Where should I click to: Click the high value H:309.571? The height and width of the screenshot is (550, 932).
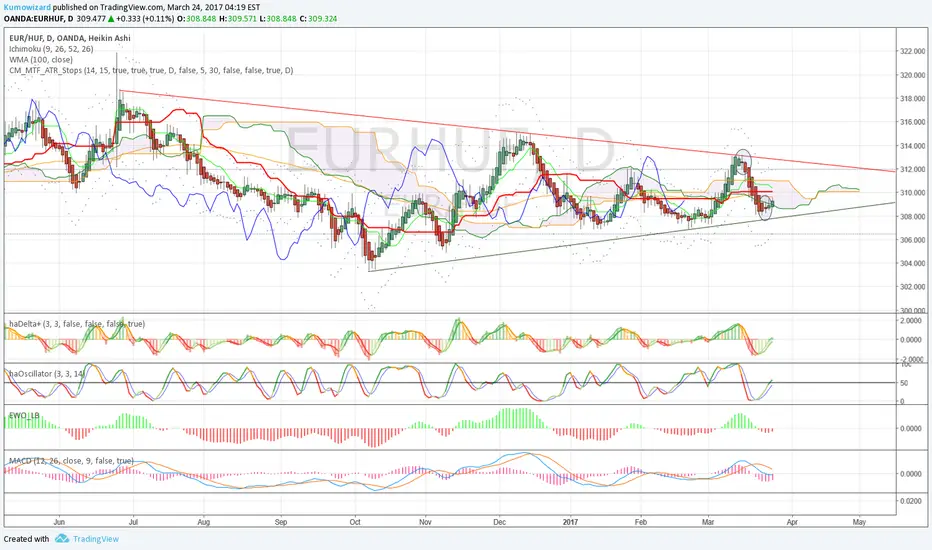point(237,18)
